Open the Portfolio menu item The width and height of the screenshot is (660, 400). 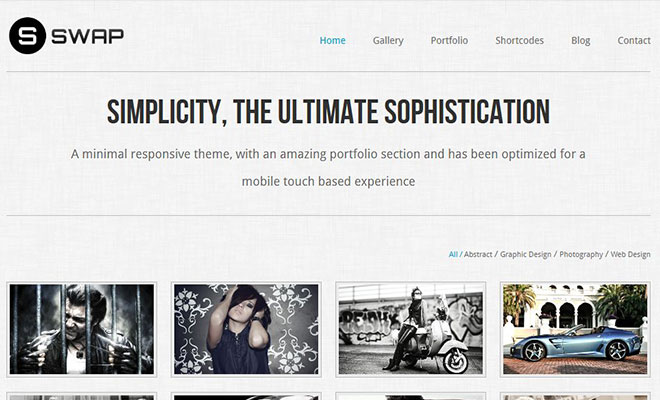pyautogui.click(x=449, y=40)
